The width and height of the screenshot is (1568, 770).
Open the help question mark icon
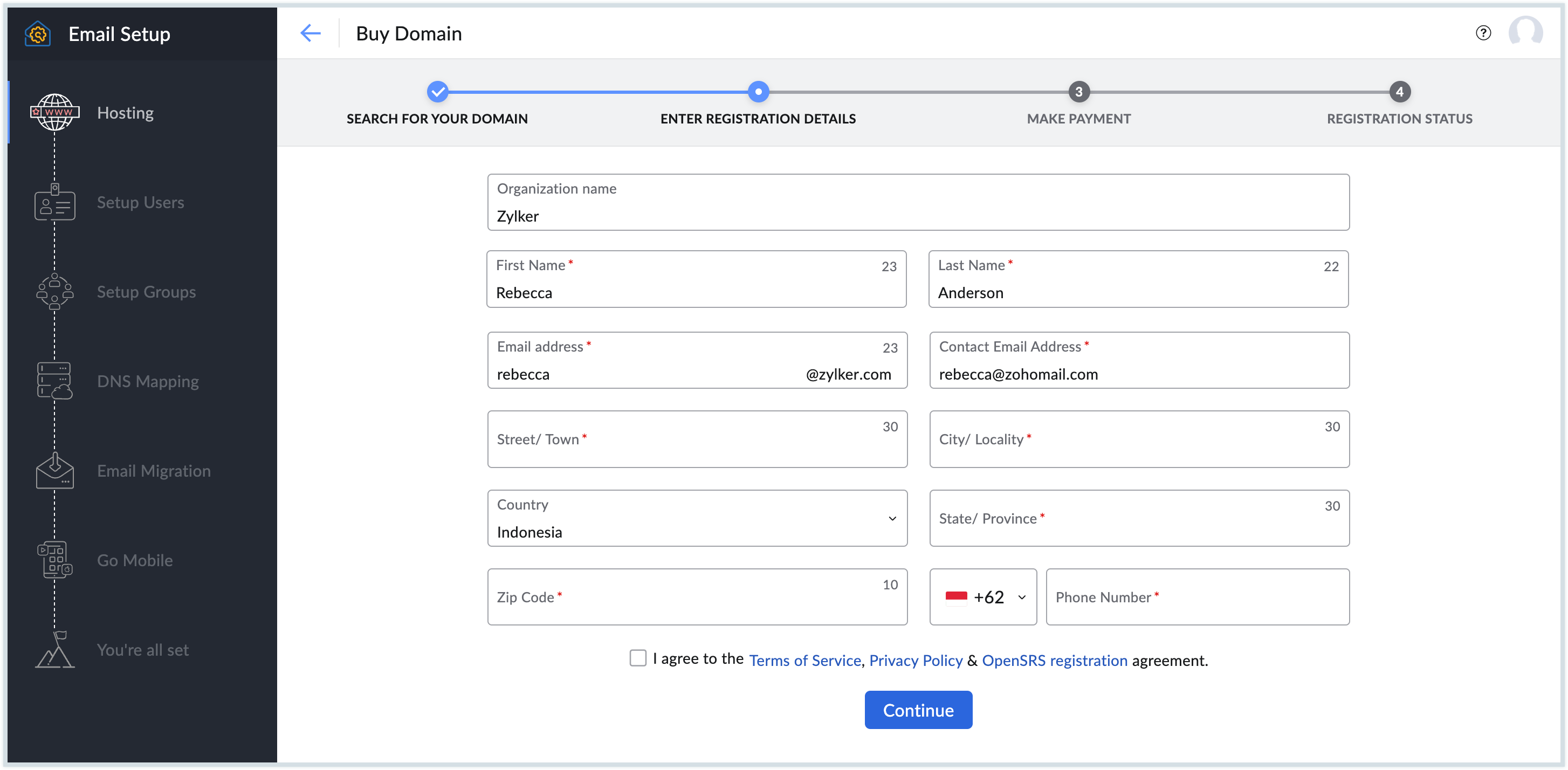point(1483,33)
